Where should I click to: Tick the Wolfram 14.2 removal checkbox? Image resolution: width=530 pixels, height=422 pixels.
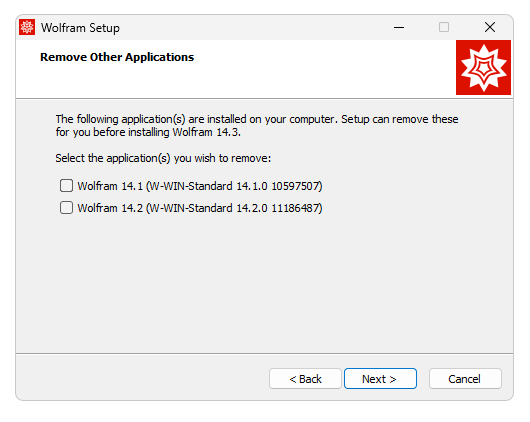point(66,208)
